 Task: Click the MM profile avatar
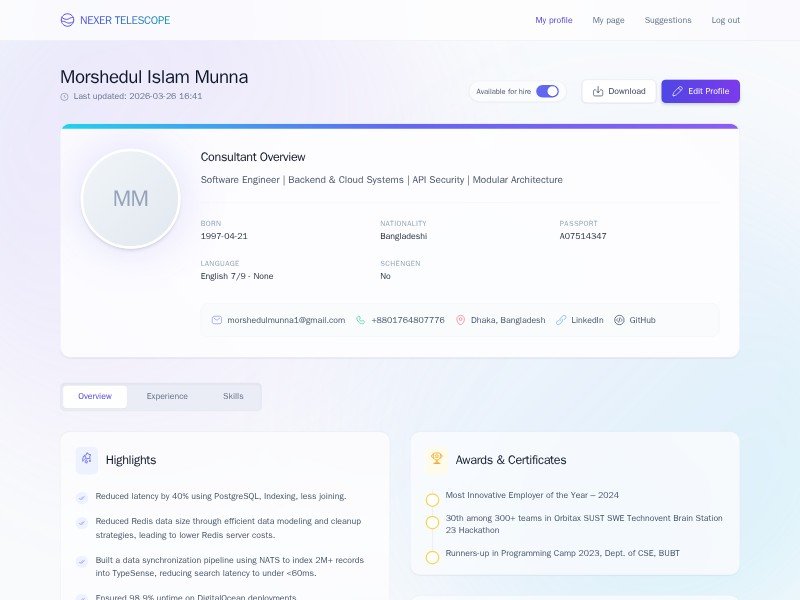point(130,199)
